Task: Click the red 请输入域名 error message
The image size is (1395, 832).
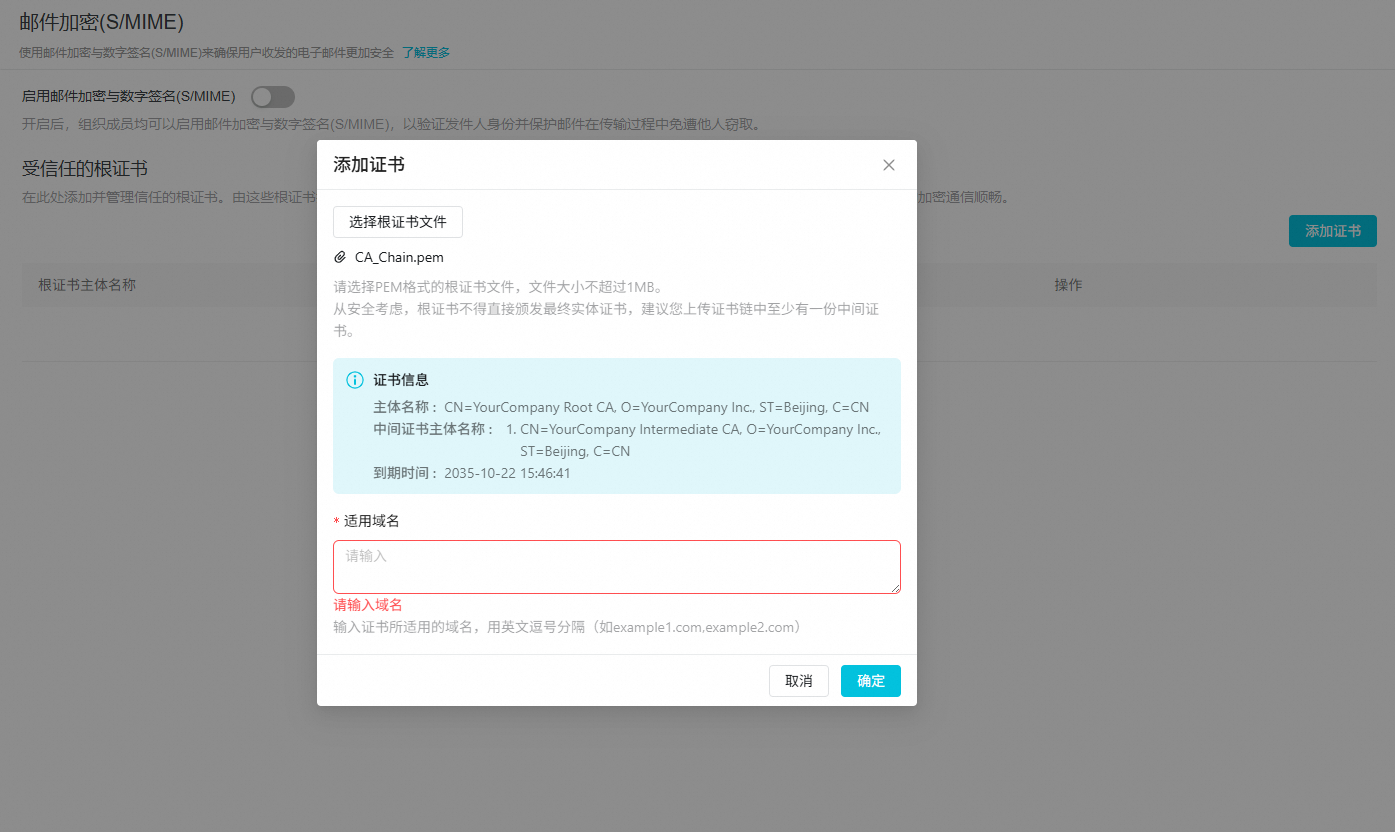Action: pyautogui.click(x=368, y=605)
